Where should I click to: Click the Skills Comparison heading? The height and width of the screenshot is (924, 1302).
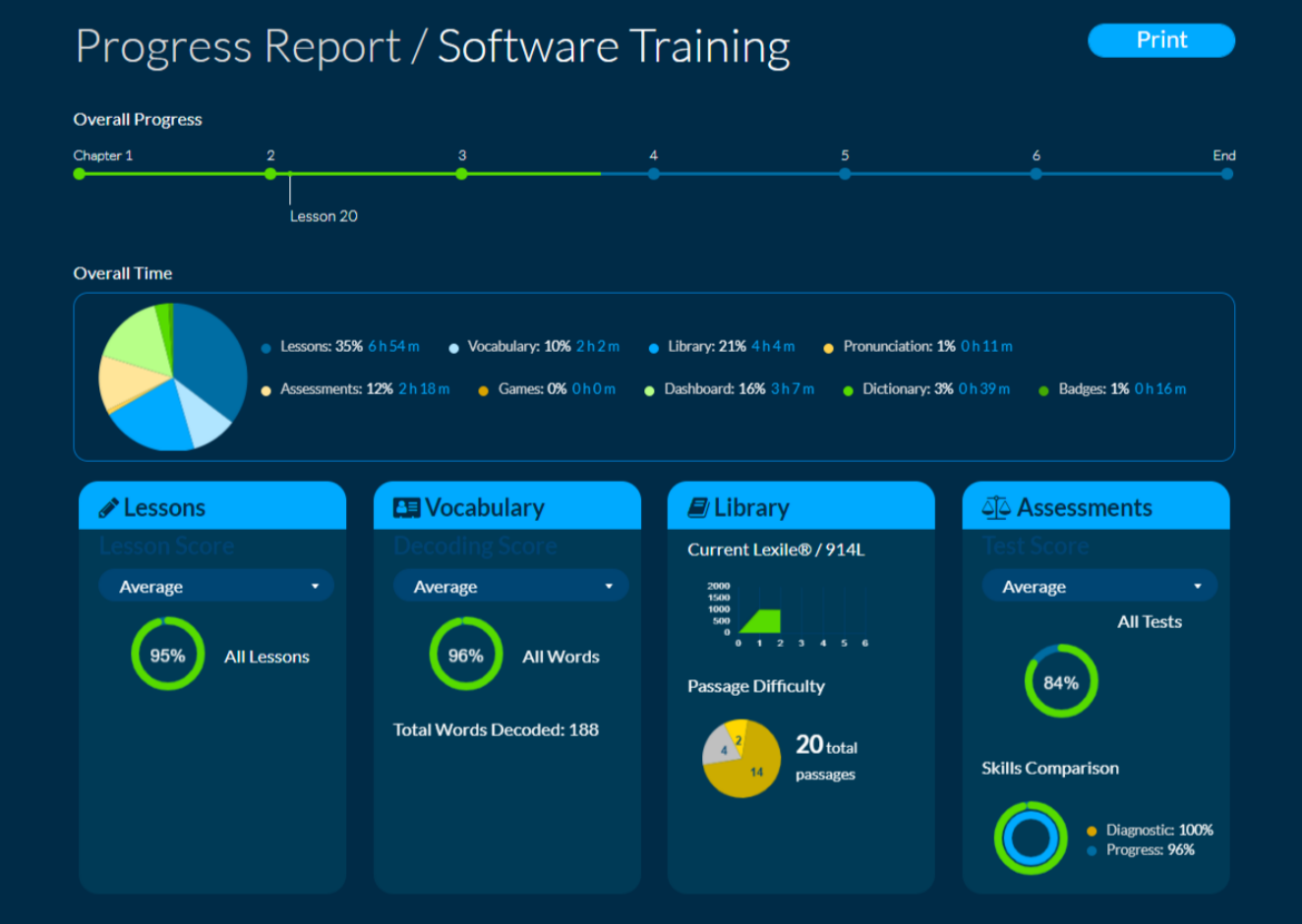tap(1050, 768)
